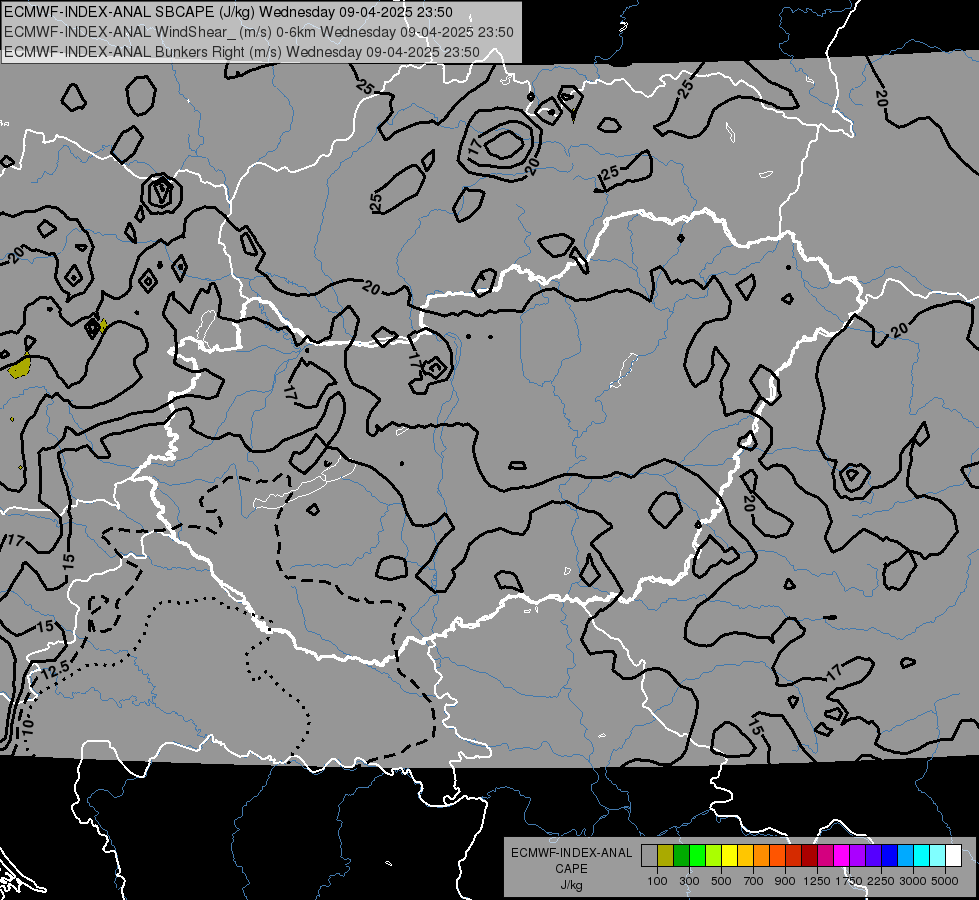
Task: Click the pure yellow legend swatch
Action: 729,855
